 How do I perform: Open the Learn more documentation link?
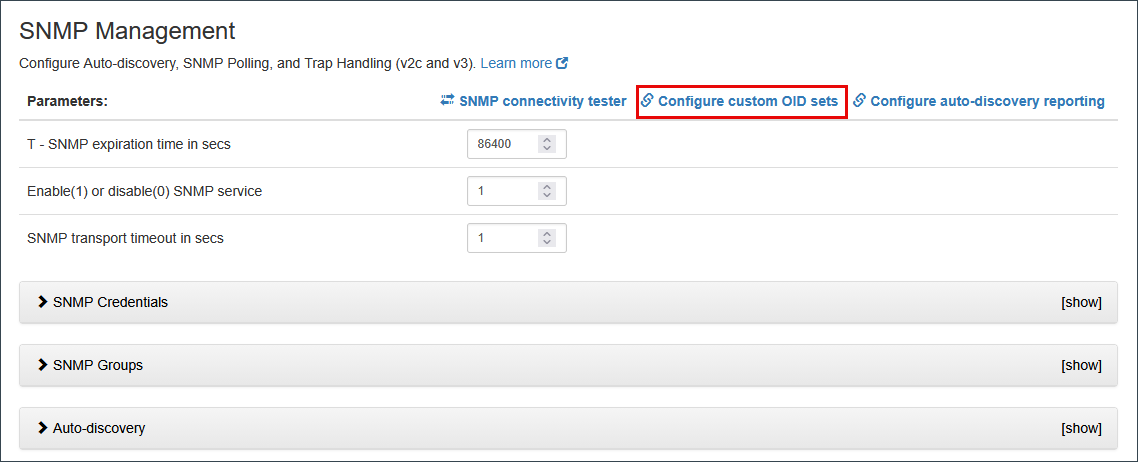pyautogui.click(x=516, y=63)
